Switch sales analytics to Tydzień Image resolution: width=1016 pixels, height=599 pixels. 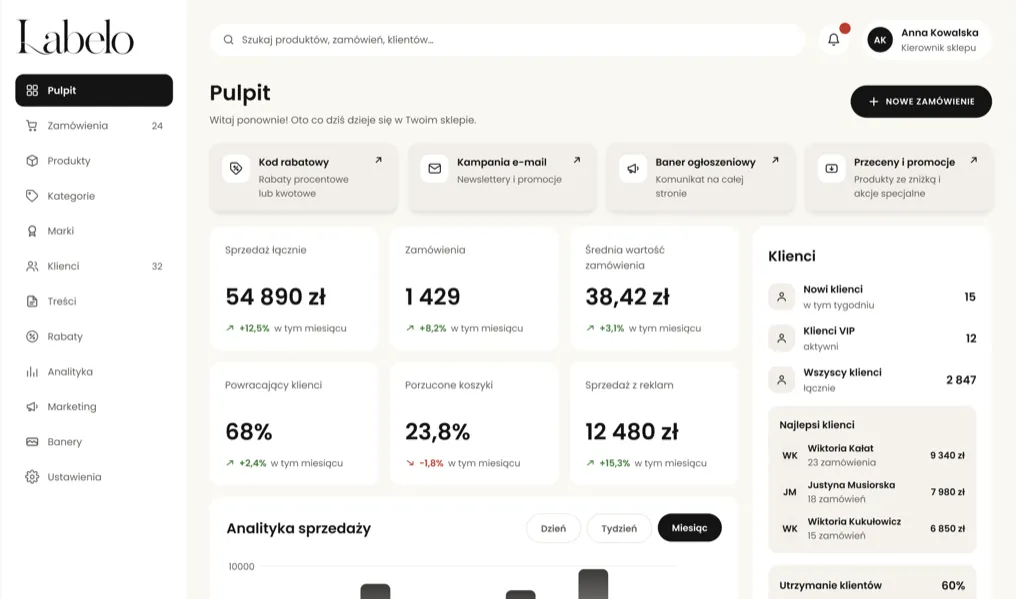tap(619, 528)
